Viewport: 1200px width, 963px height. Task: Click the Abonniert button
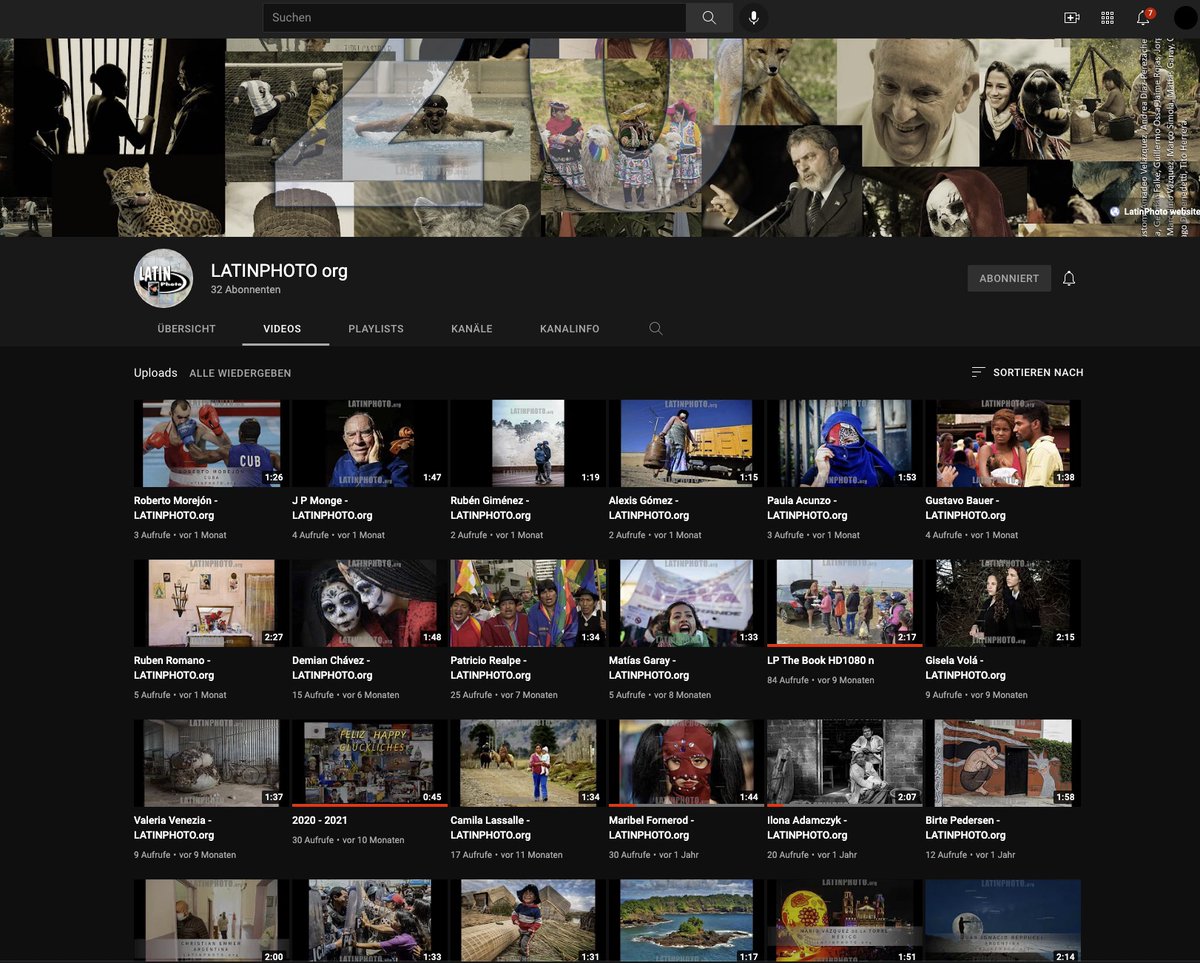click(x=1009, y=278)
